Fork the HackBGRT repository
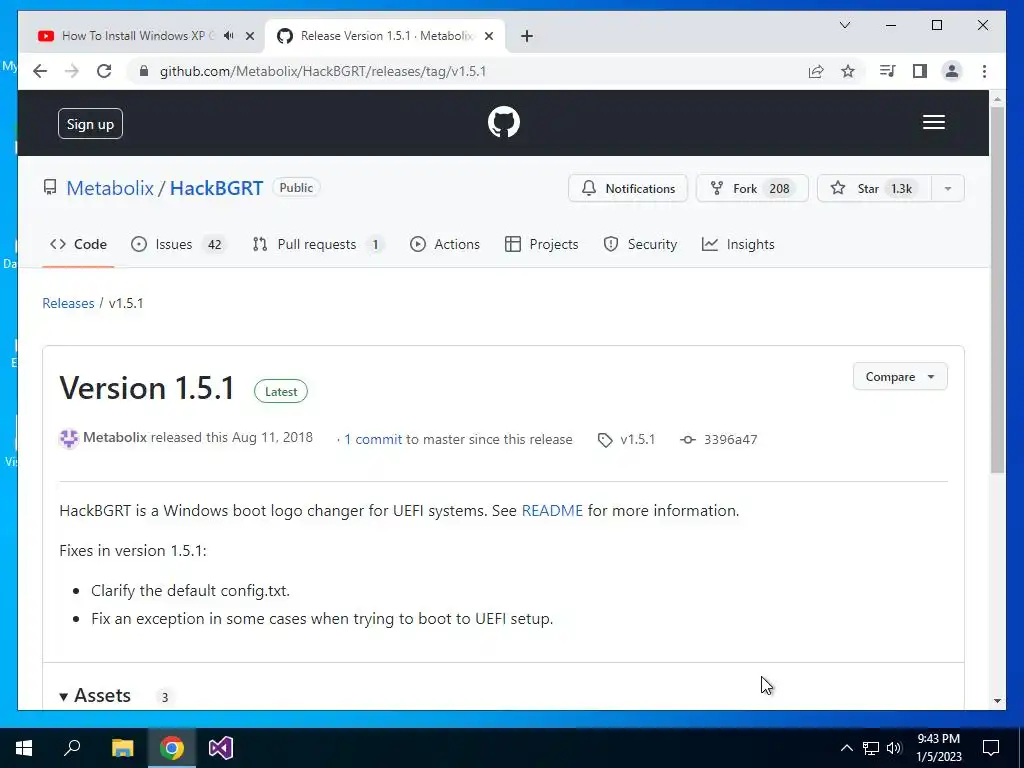The image size is (1024, 768). pyautogui.click(x=752, y=189)
